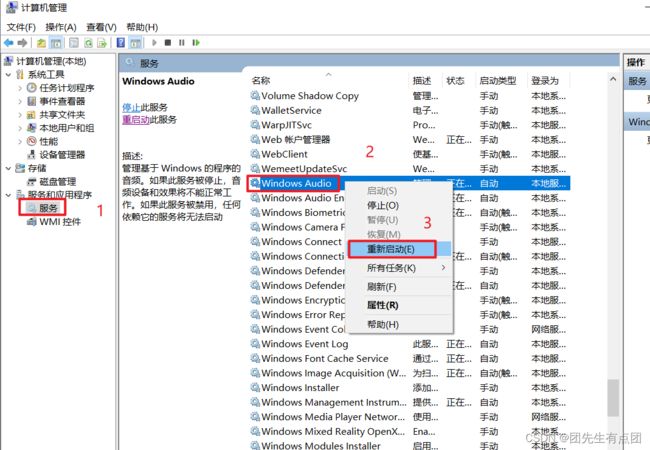
Task: Click the 任务计划程序 clock icon
Action: pos(32,88)
